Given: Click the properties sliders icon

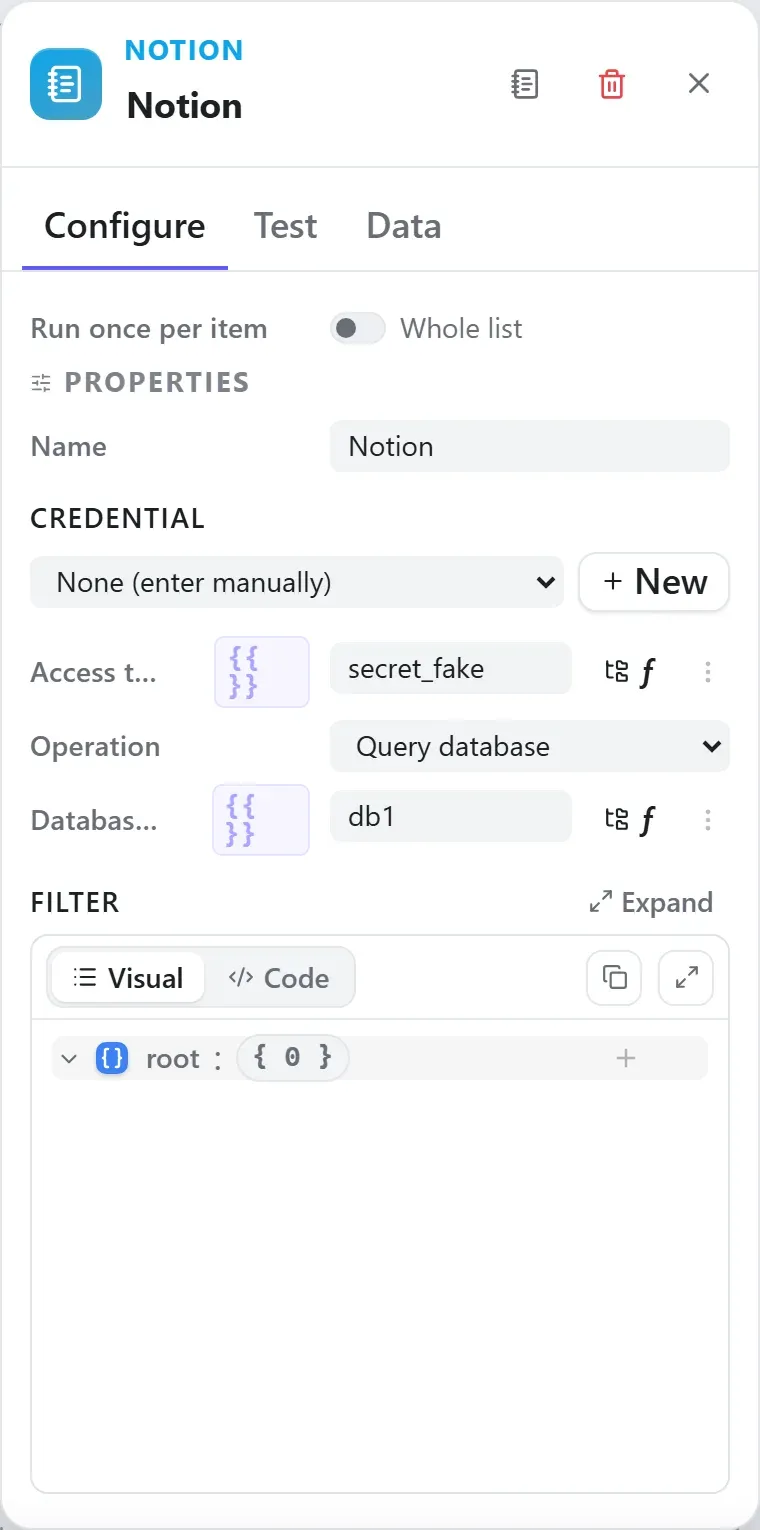Looking at the screenshot, I should pos(41,382).
